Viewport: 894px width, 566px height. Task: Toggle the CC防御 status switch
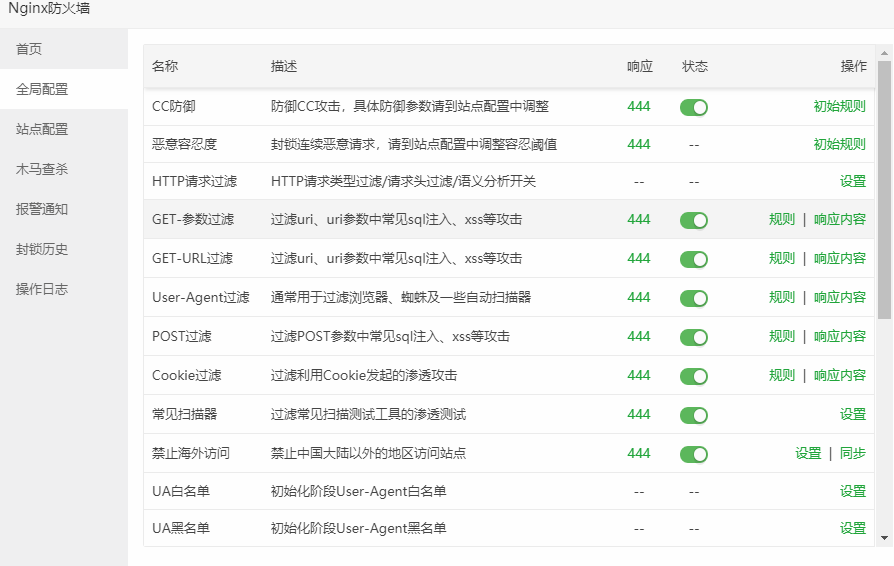pyautogui.click(x=693, y=107)
